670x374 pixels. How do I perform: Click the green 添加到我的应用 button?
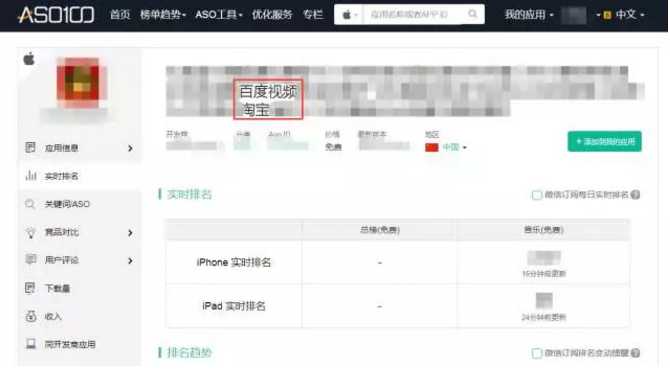tap(604, 141)
